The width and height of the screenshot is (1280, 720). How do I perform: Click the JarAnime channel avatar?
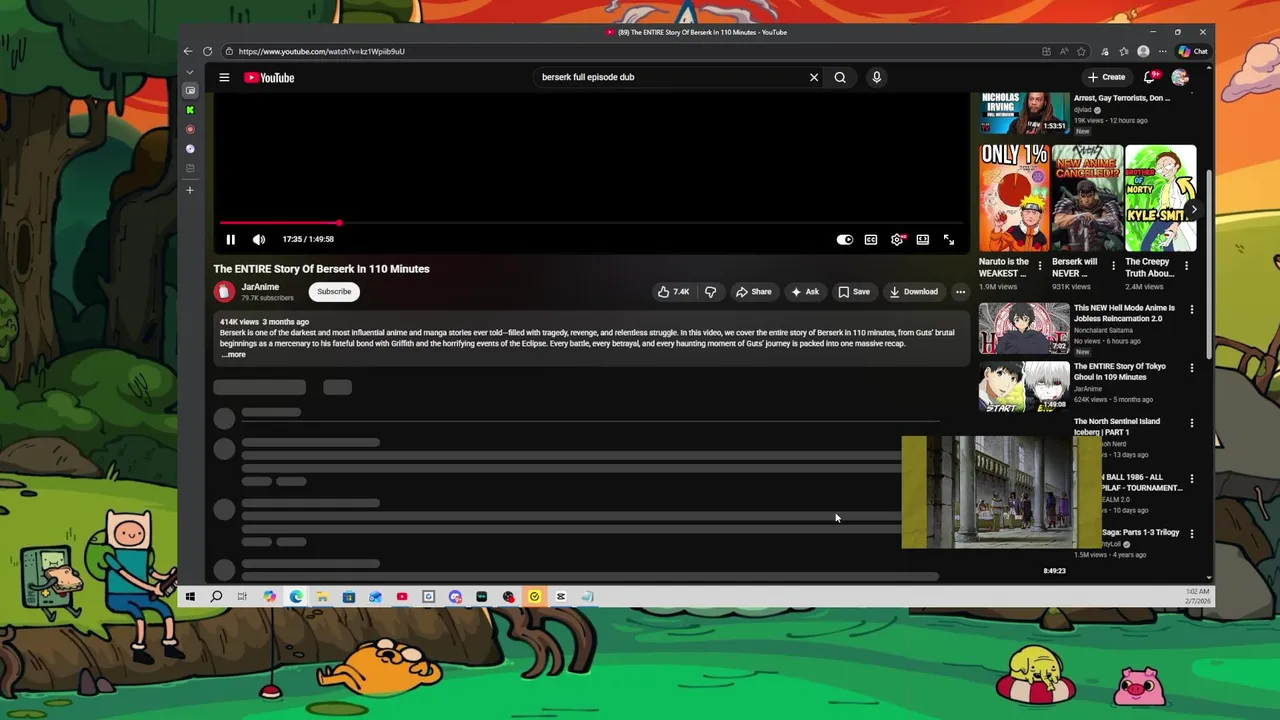[x=224, y=291]
